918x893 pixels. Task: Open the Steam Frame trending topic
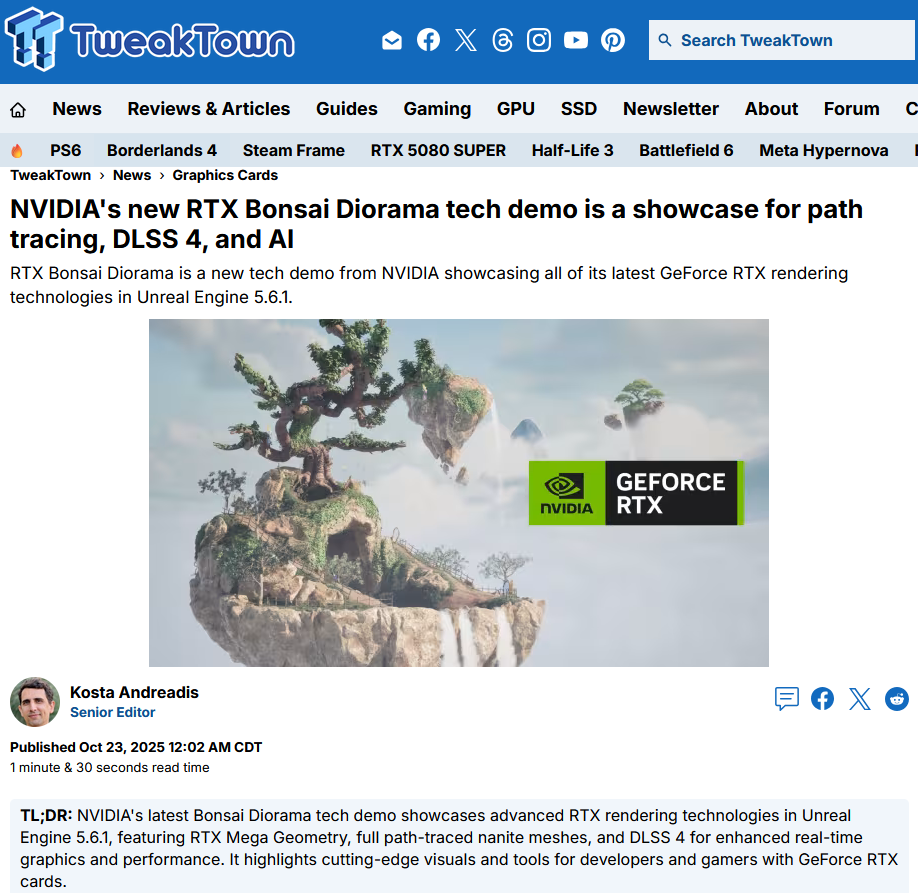[293, 150]
